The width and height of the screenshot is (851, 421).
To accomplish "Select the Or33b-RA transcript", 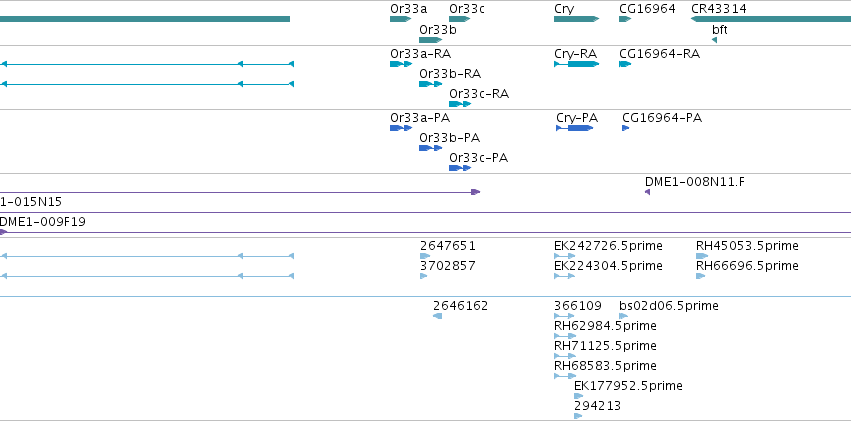I will coord(430,84).
